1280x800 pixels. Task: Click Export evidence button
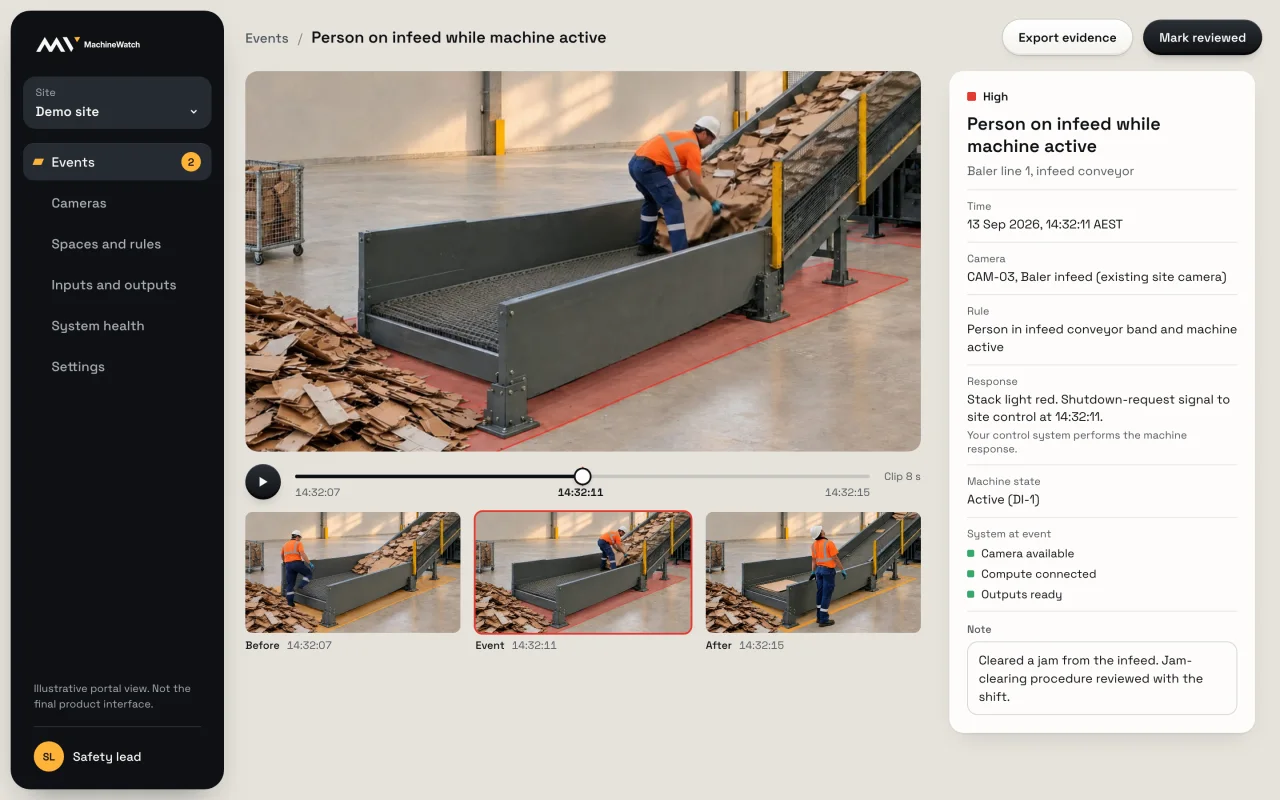tap(1067, 38)
